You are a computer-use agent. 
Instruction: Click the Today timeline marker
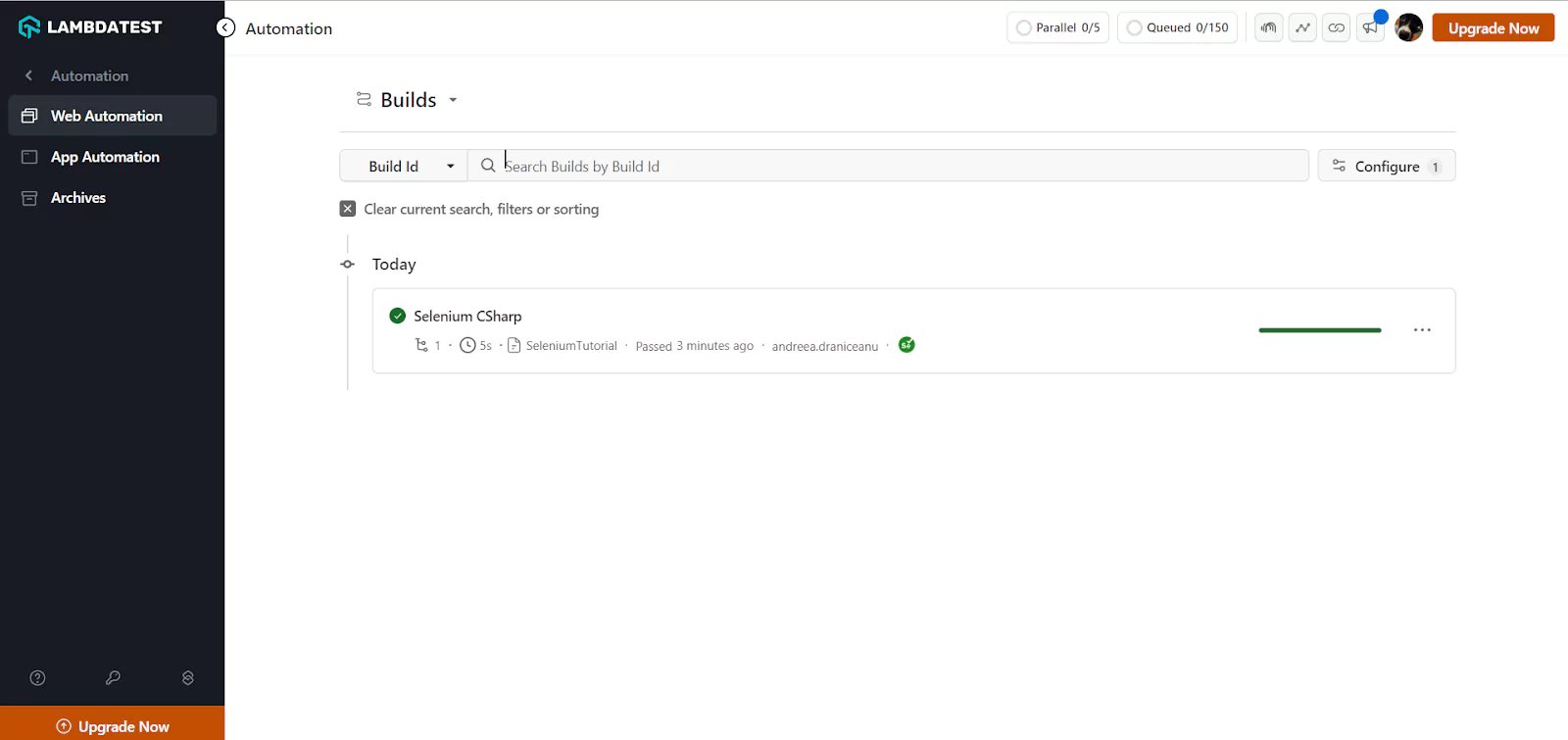click(x=347, y=265)
